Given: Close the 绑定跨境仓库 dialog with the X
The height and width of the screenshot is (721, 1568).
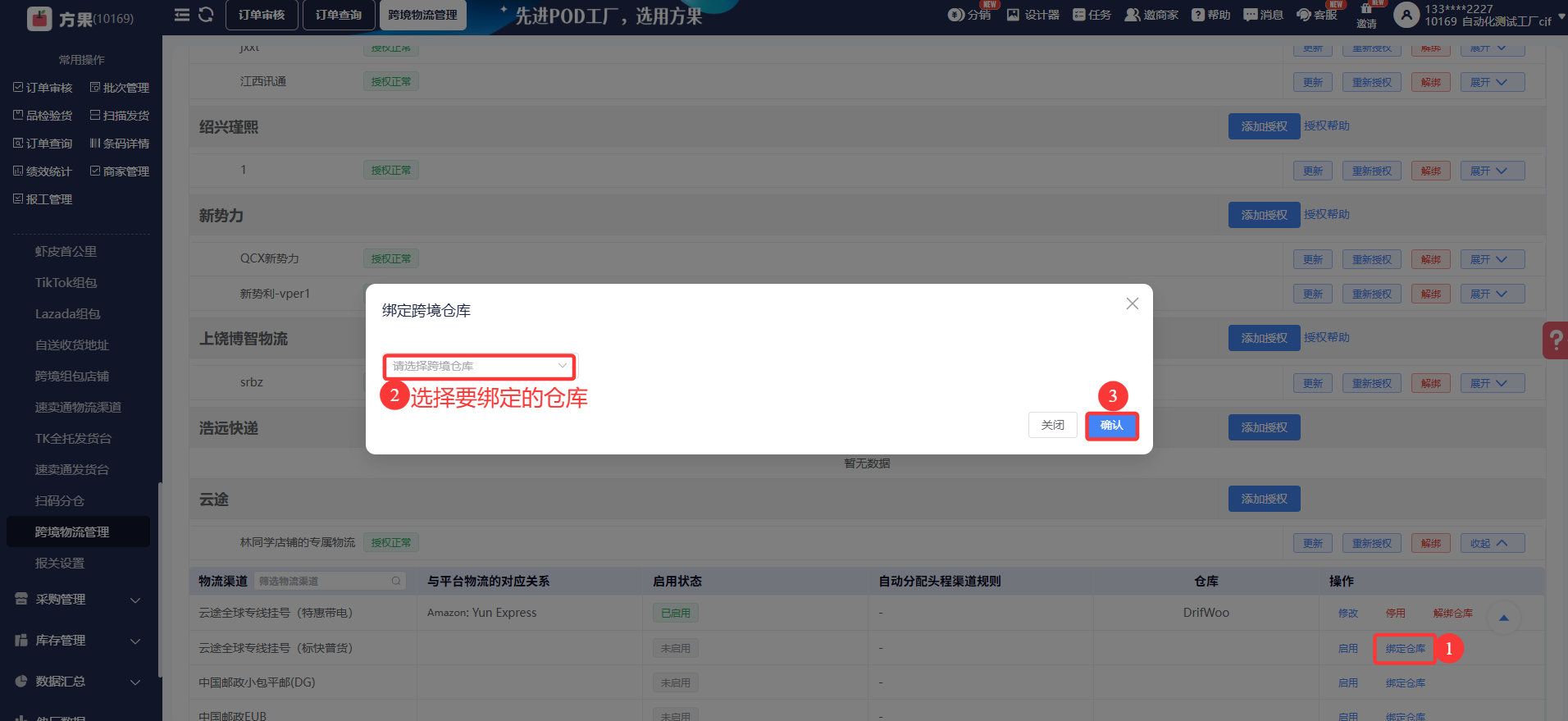Looking at the screenshot, I should coord(1133,303).
